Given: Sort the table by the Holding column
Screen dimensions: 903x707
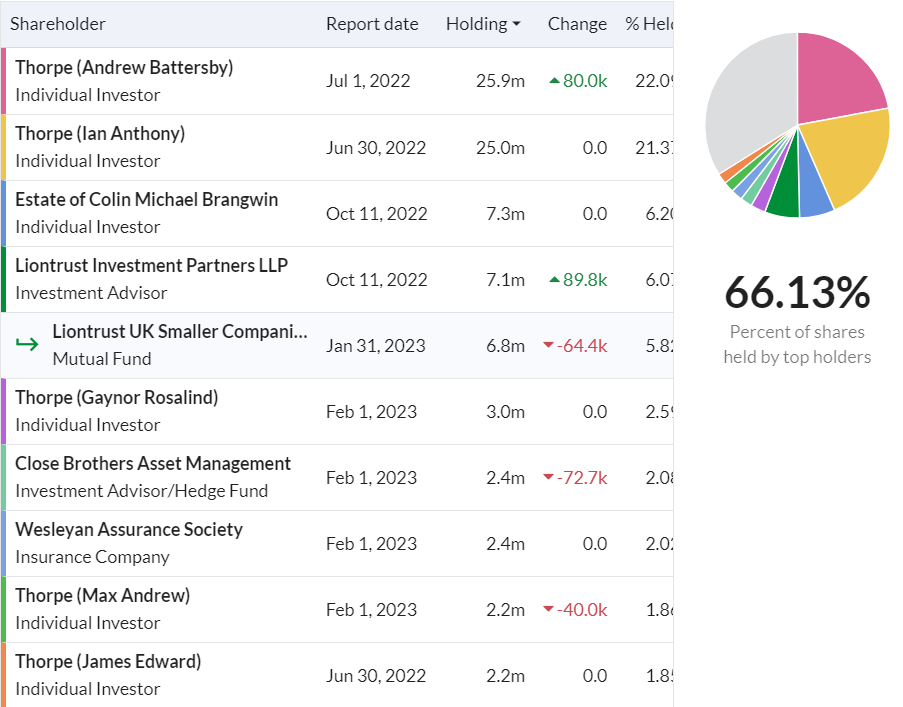Looking at the screenshot, I should click(x=483, y=24).
